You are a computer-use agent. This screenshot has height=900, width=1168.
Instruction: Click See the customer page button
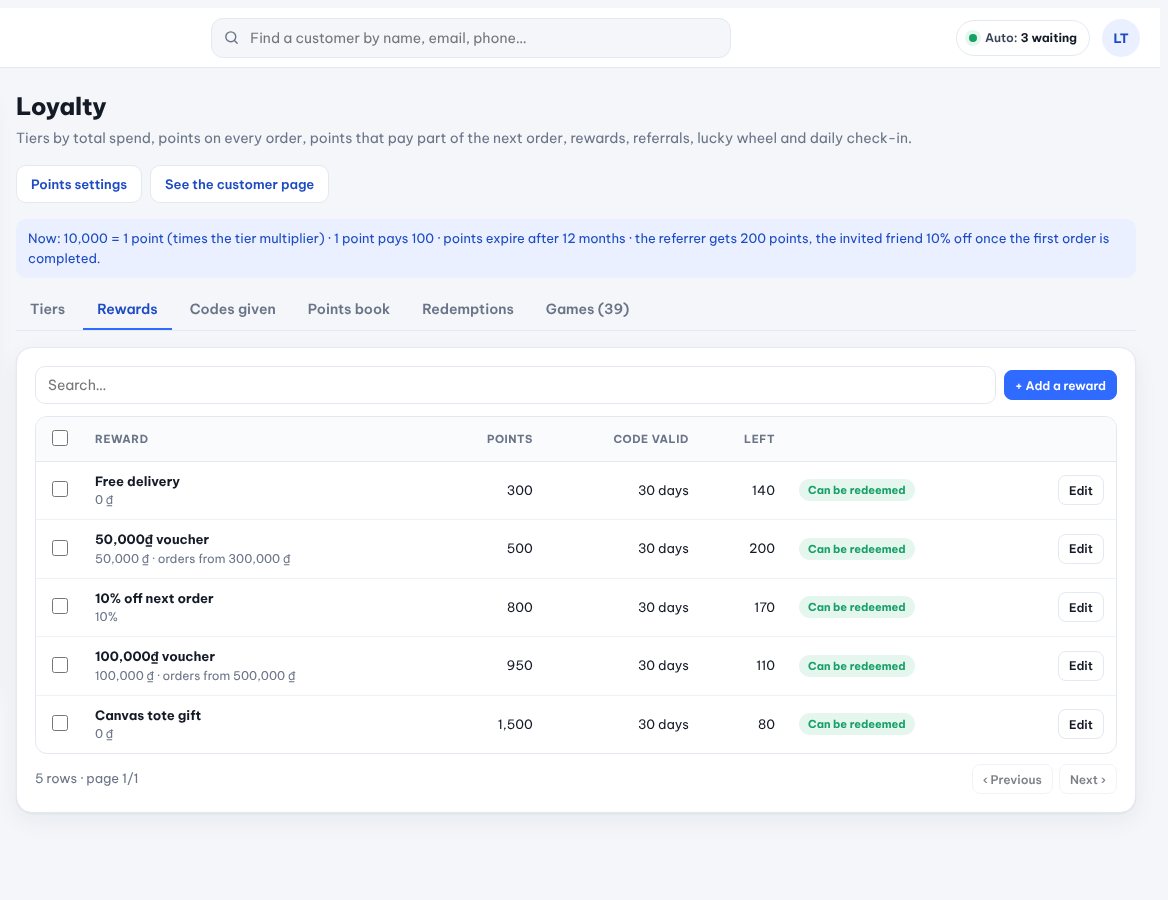[x=239, y=184]
